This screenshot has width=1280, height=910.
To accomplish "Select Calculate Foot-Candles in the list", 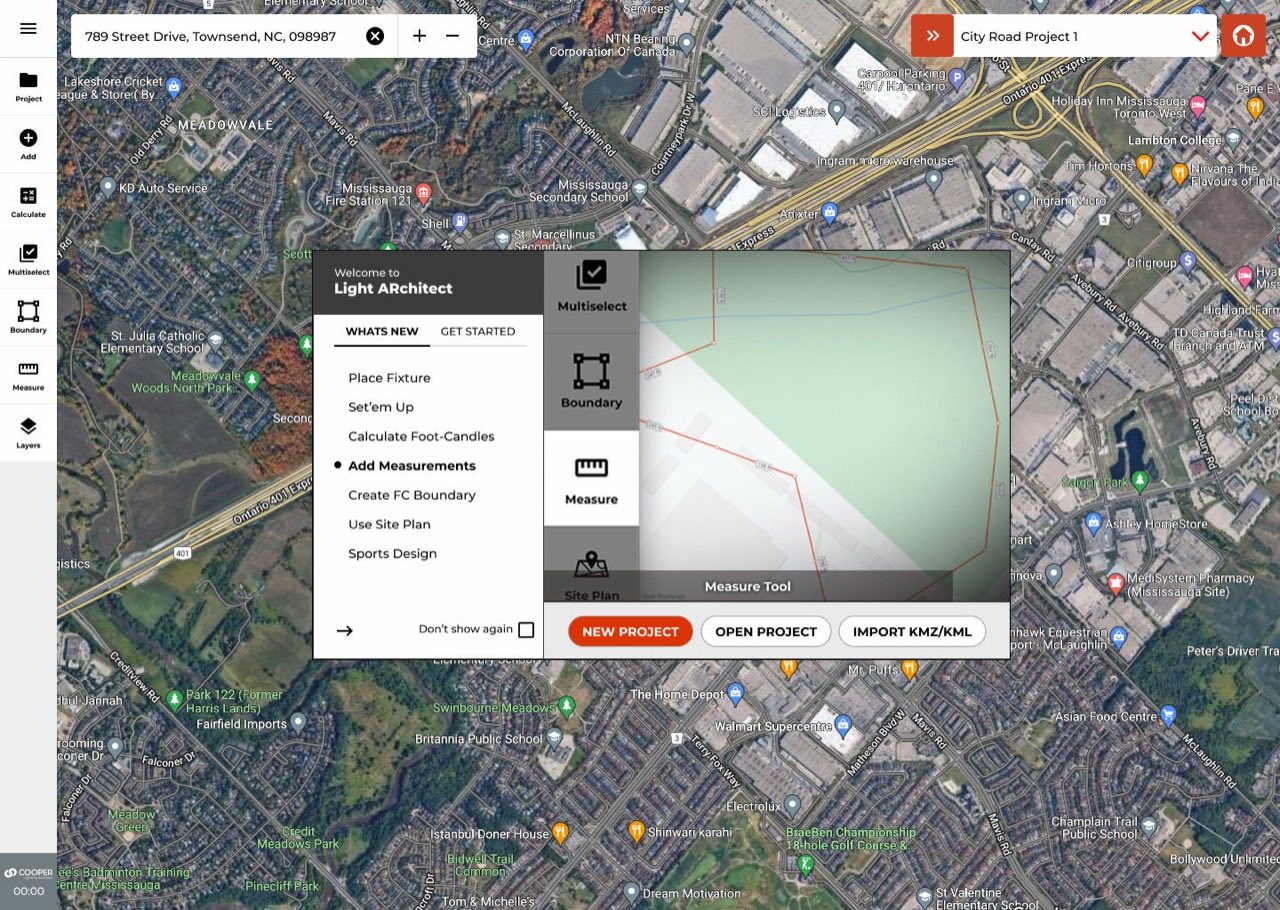I will 421,436.
